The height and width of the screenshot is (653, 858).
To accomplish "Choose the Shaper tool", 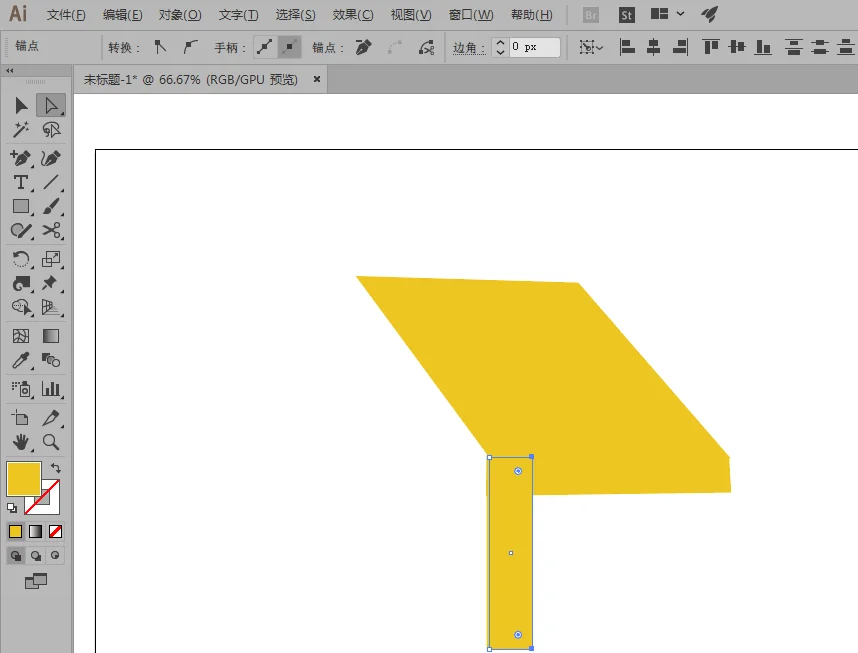I will point(21,230).
